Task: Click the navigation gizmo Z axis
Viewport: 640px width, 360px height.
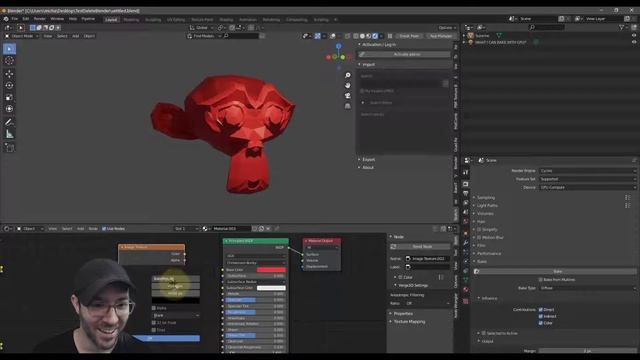Action: [x=338, y=47]
